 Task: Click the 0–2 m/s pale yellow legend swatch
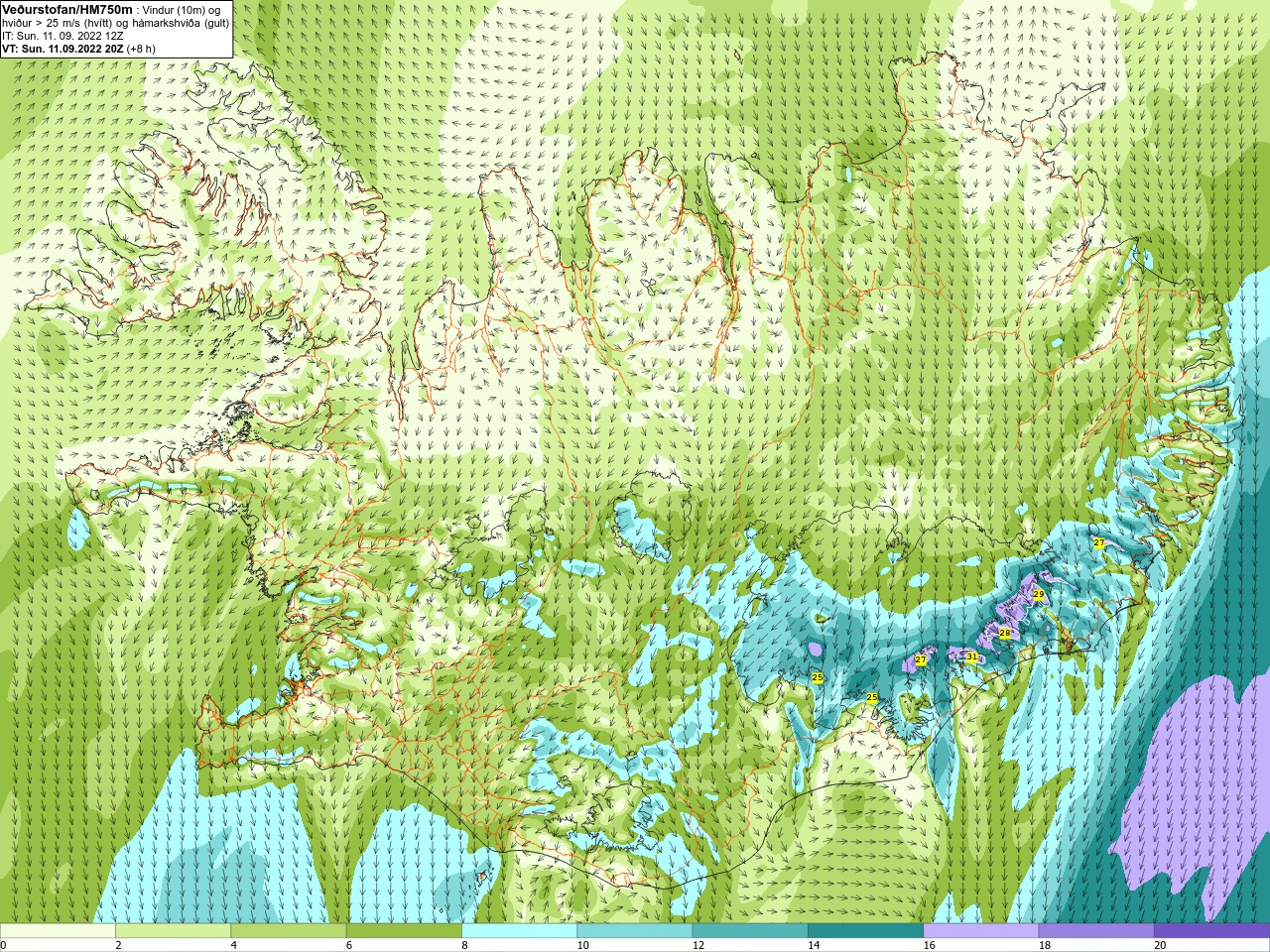point(58,931)
